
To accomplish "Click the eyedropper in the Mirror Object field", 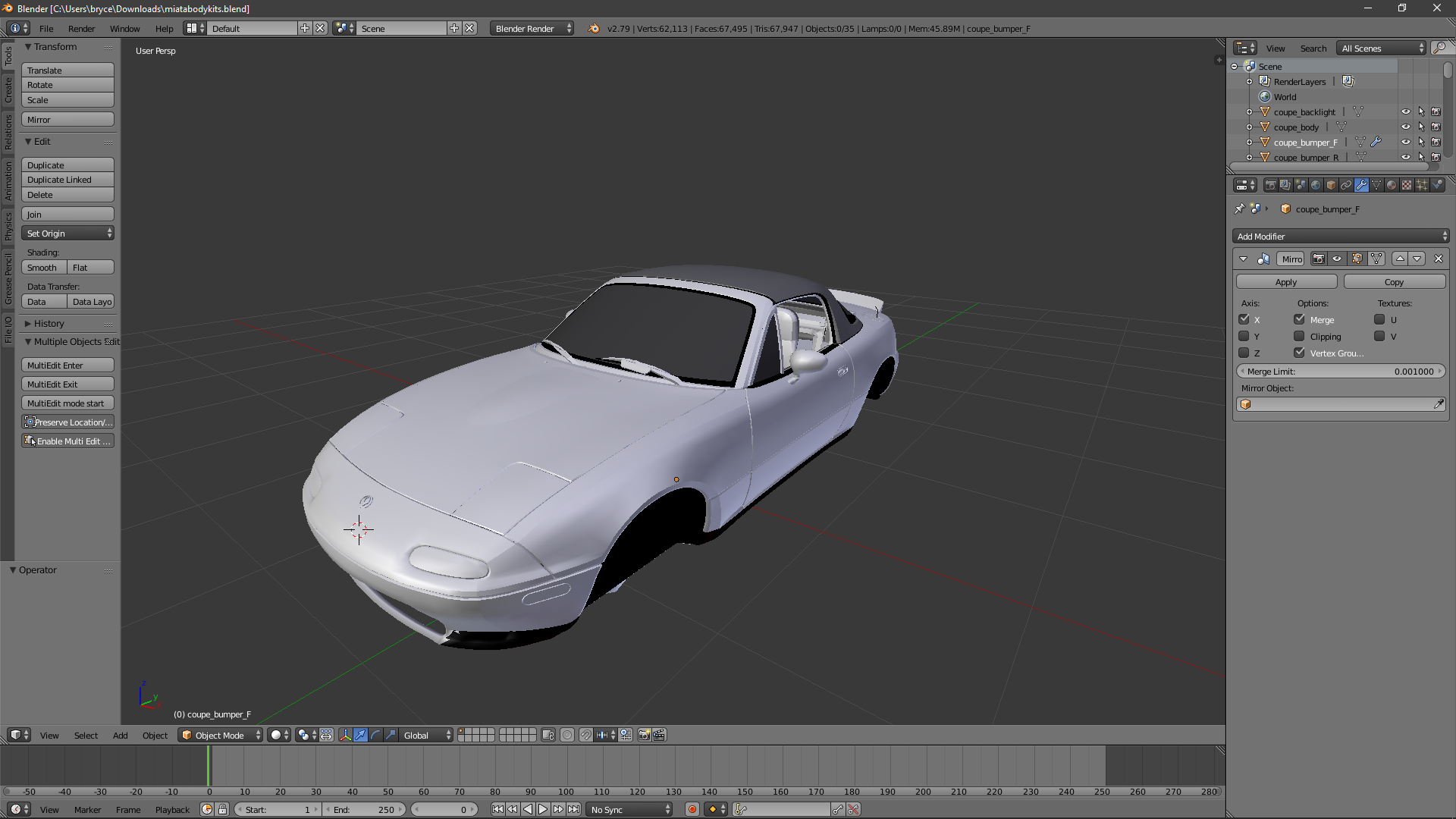I will pyautogui.click(x=1439, y=404).
